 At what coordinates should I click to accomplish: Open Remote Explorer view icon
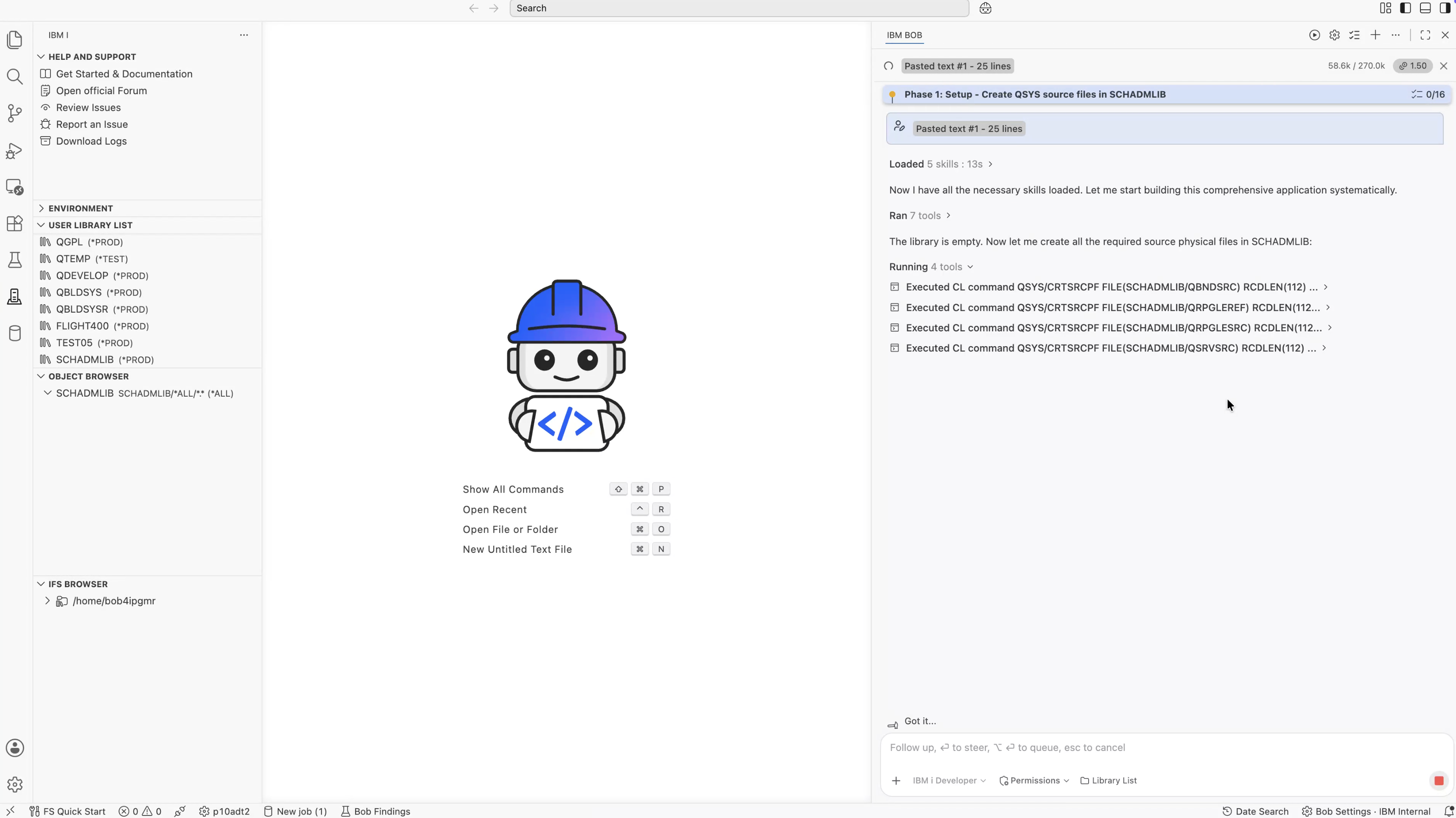click(15, 187)
